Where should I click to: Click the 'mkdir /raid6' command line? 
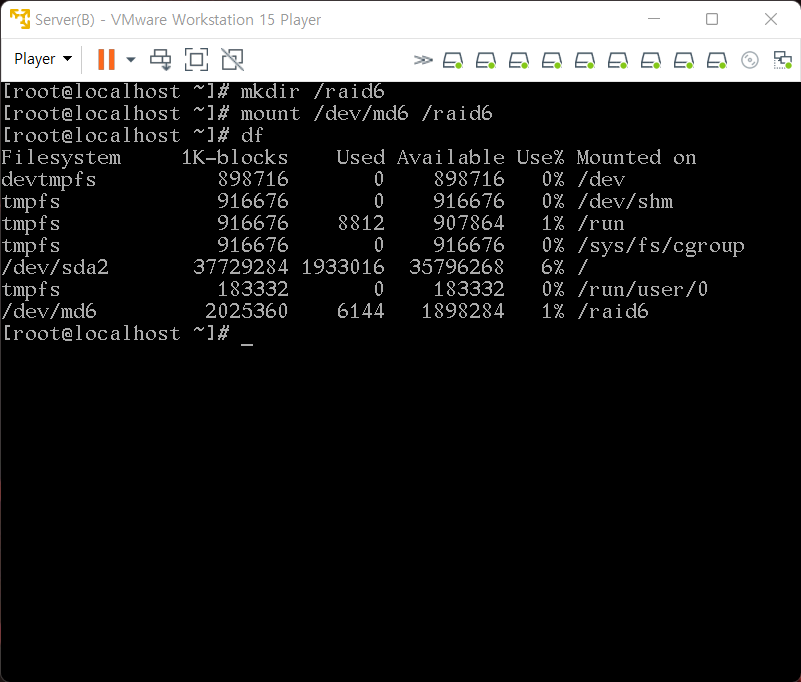pyautogui.click(x=312, y=91)
